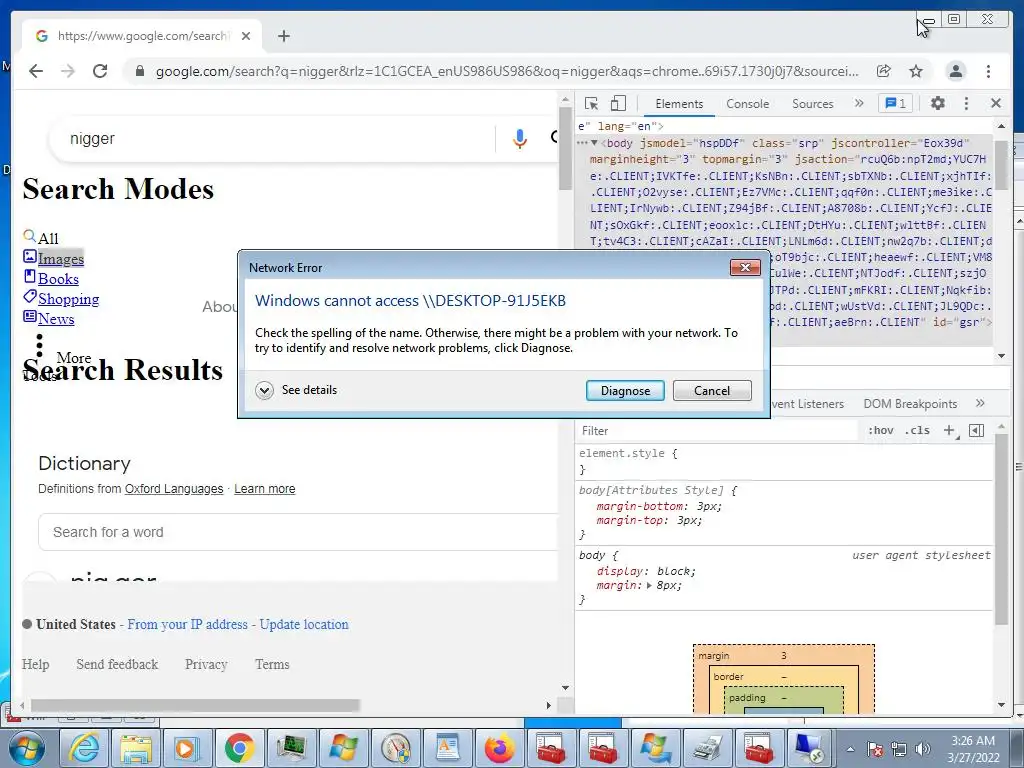Screen dimensions: 1024x768
Task: Open the Shopping search mode link
Action: 69,299
